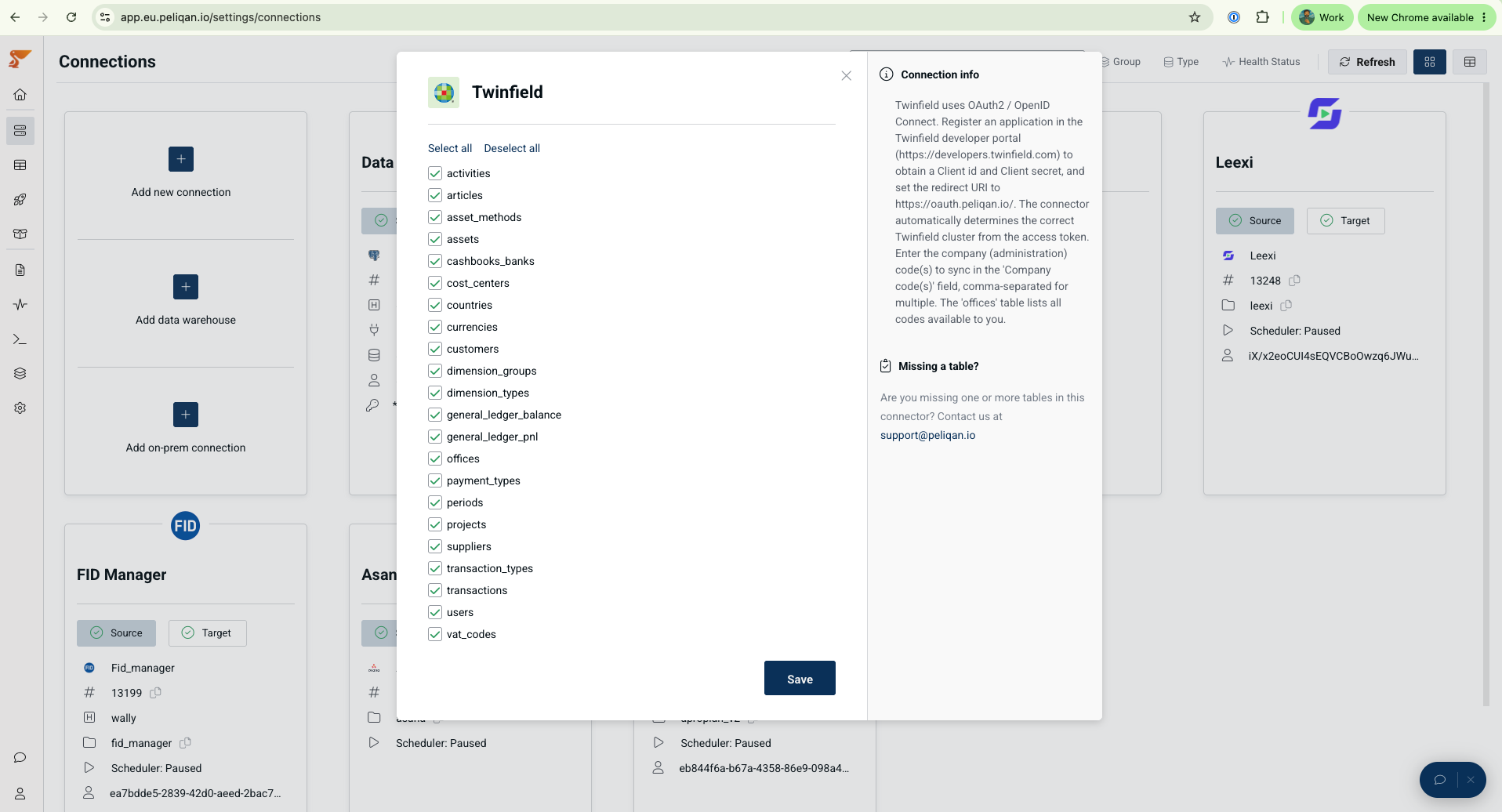The height and width of the screenshot is (812, 1502).
Task: Uncheck the asset_methods table
Action: tap(435, 217)
